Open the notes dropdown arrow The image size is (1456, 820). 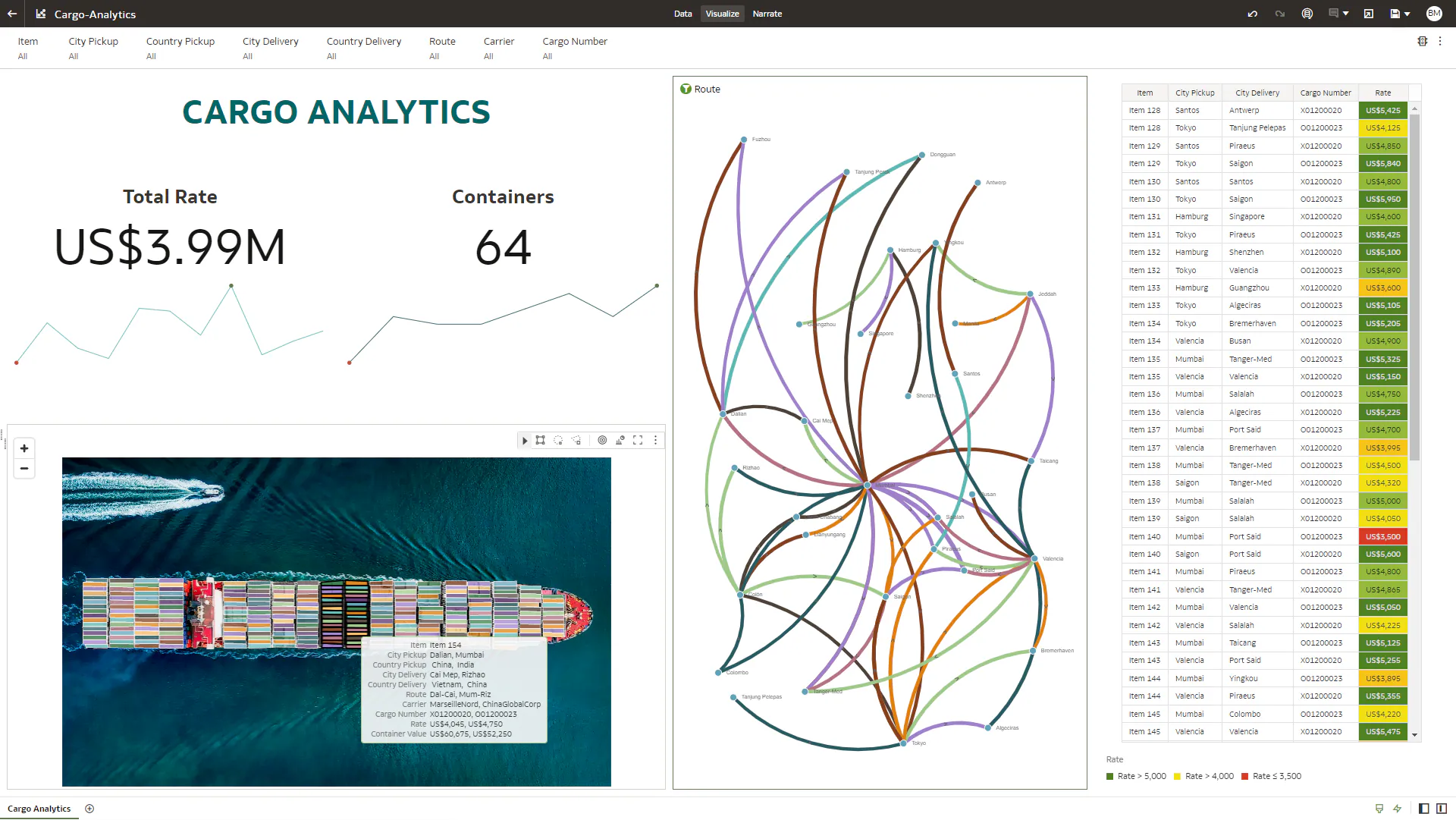1346,14
